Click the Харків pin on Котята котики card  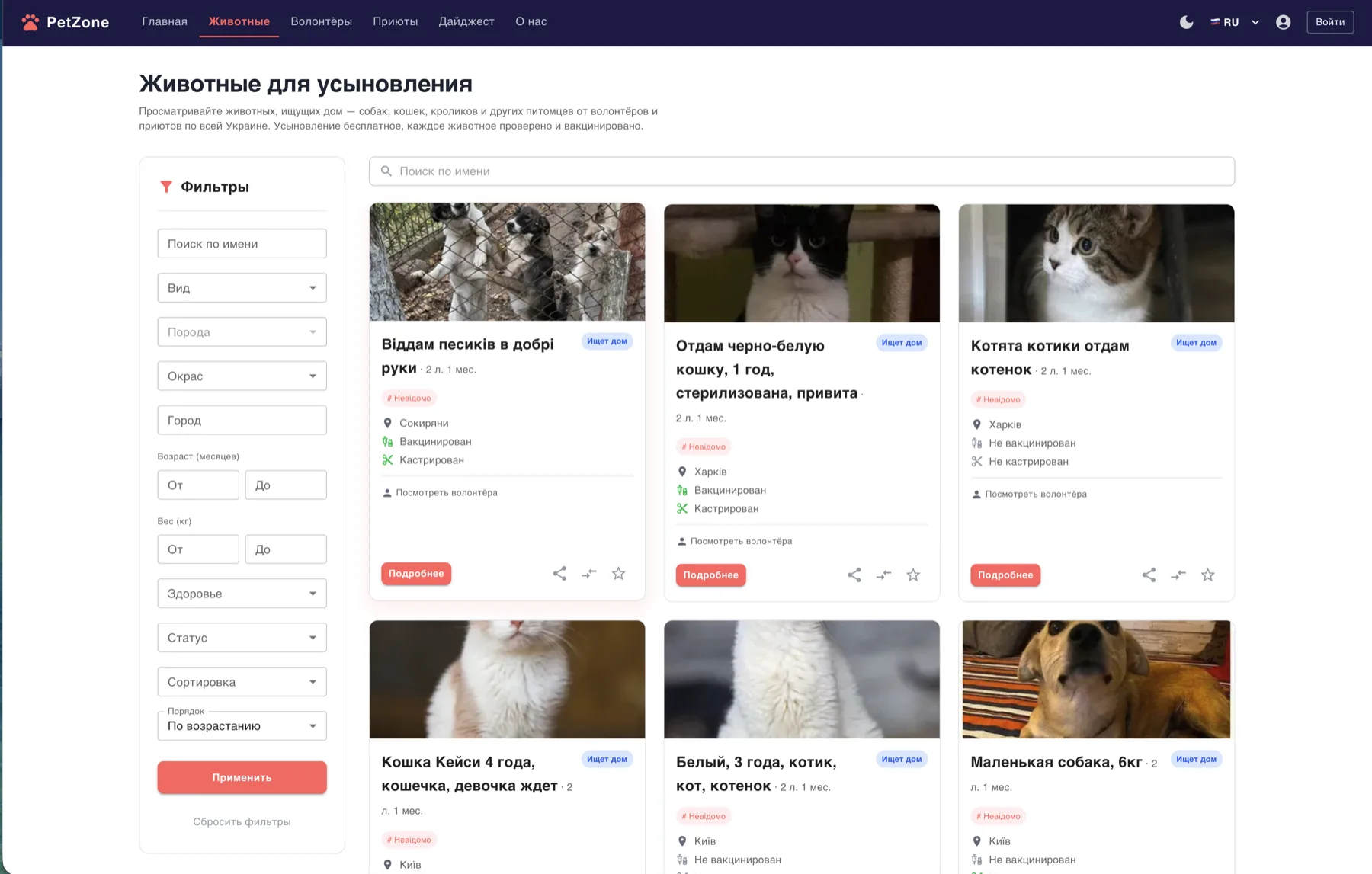(x=976, y=425)
